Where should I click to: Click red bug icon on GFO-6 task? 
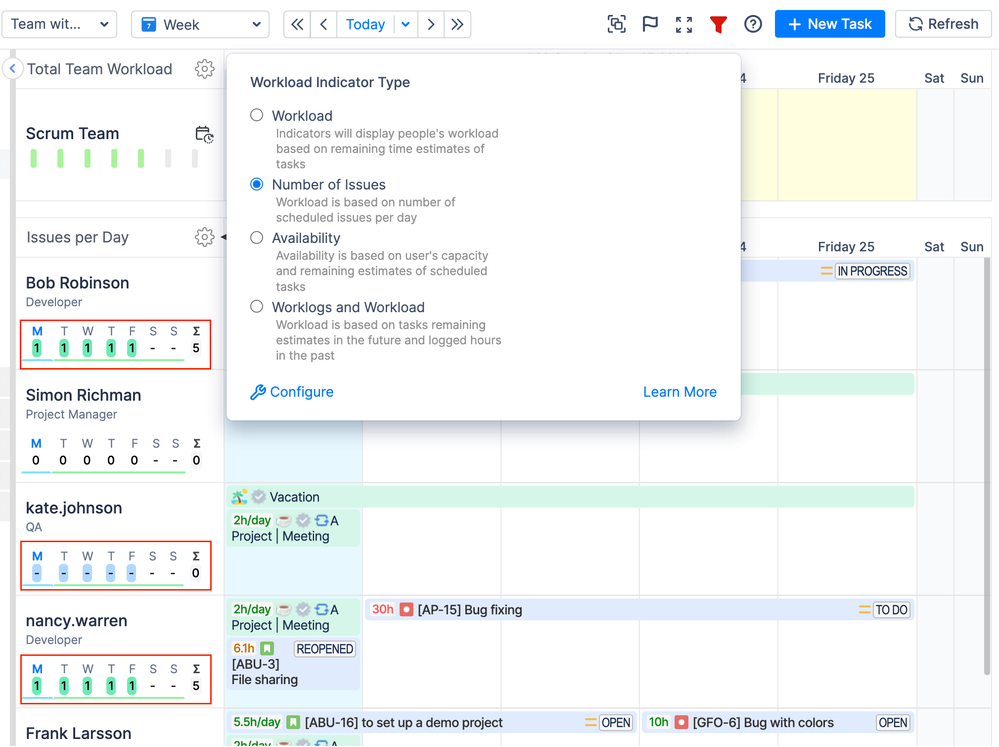tap(681, 722)
